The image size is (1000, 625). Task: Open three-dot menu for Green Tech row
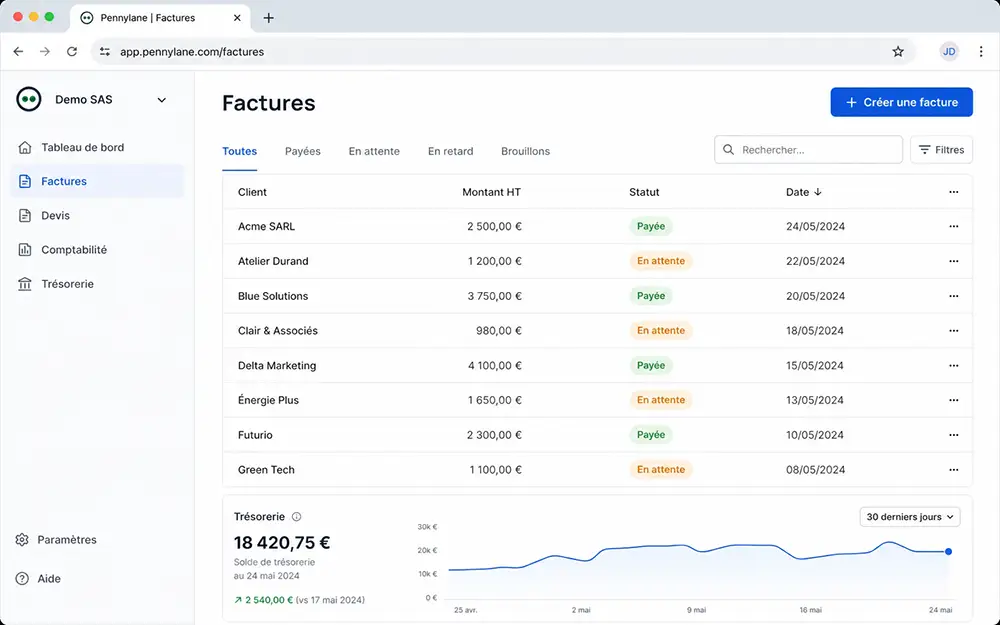pos(953,469)
